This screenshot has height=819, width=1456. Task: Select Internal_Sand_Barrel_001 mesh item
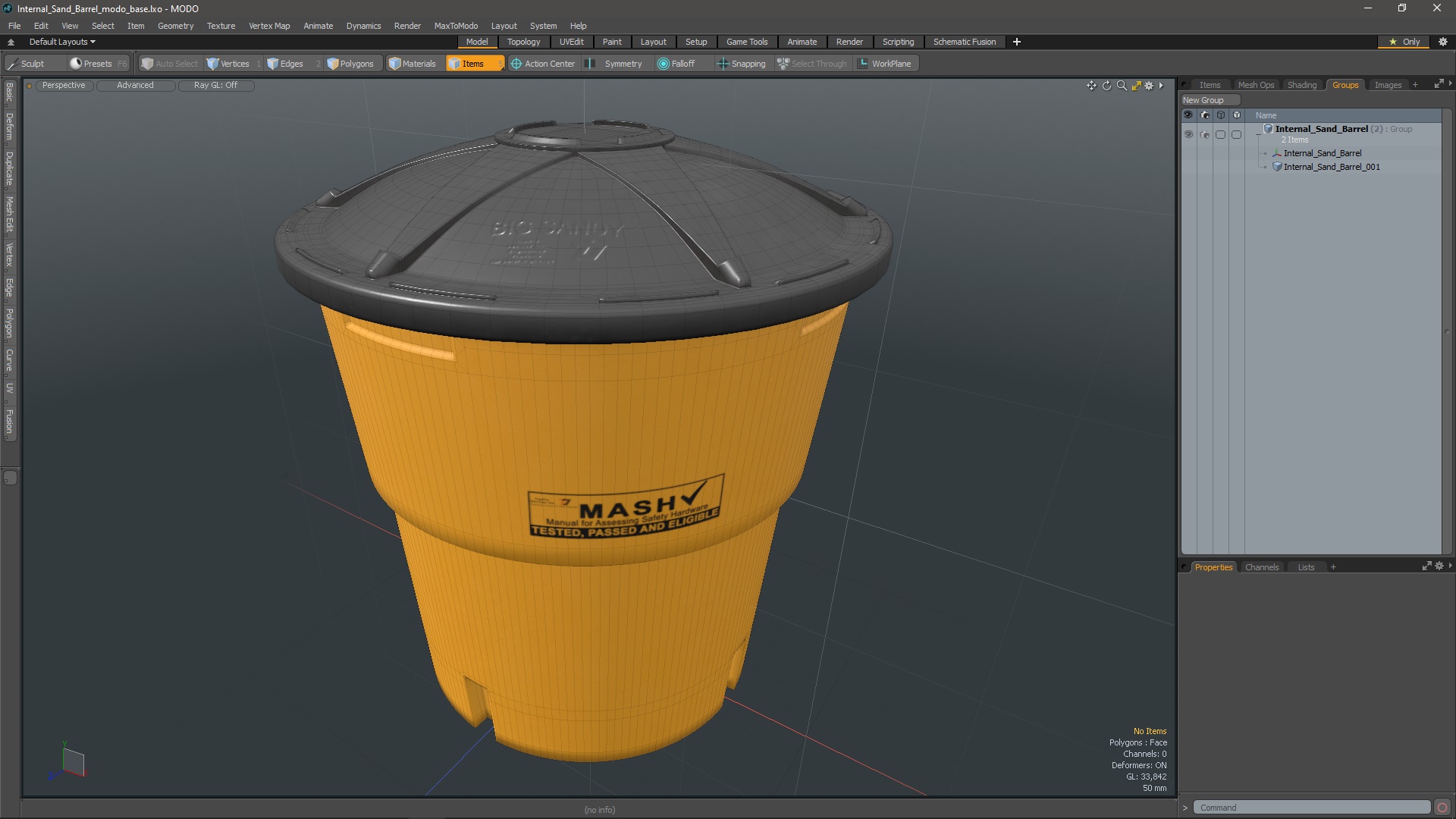click(1331, 167)
